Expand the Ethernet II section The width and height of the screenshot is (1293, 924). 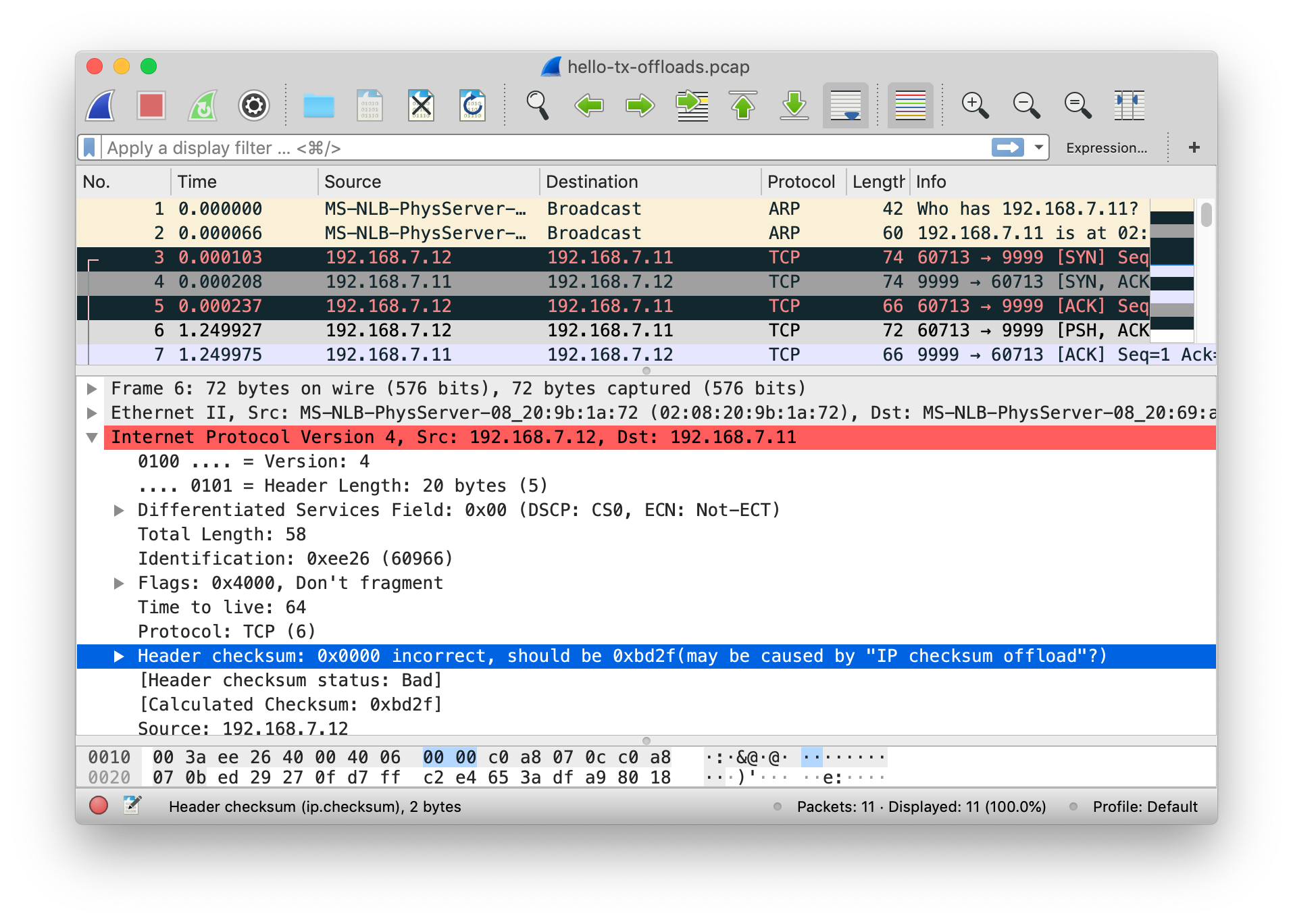(x=93, y=413)
